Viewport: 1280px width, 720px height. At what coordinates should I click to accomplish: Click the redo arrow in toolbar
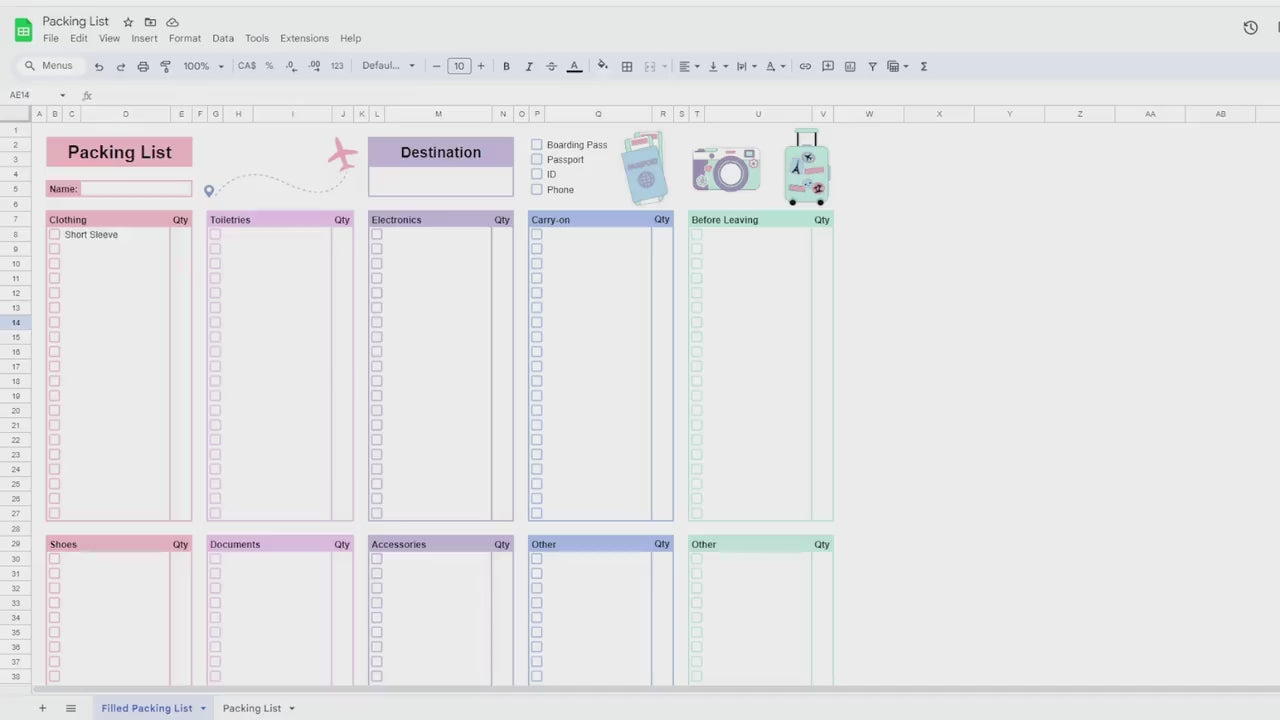[121, 66]
